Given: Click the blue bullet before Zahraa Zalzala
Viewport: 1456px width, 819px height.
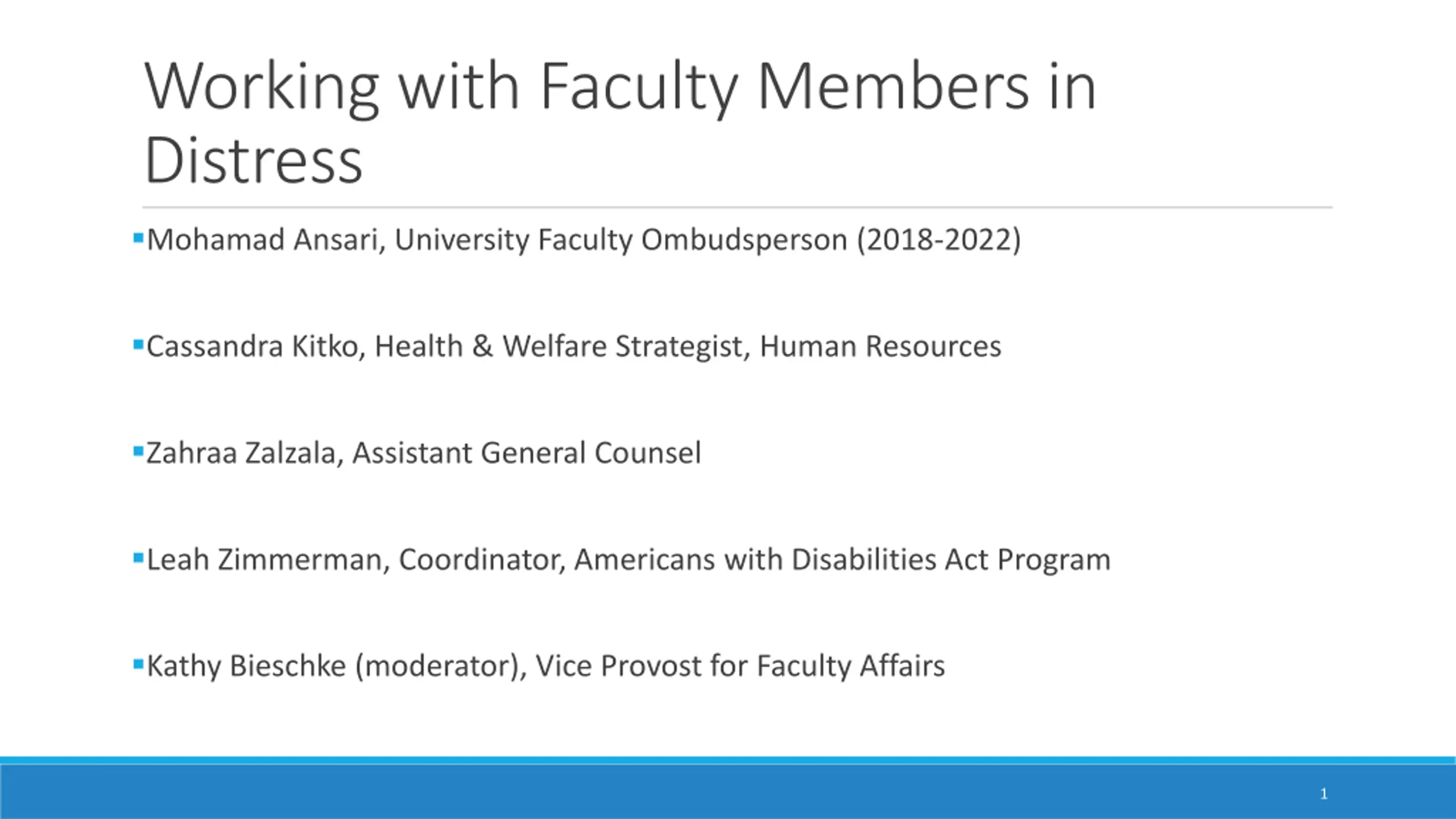Looking at the screenshot, I should 138,451.
